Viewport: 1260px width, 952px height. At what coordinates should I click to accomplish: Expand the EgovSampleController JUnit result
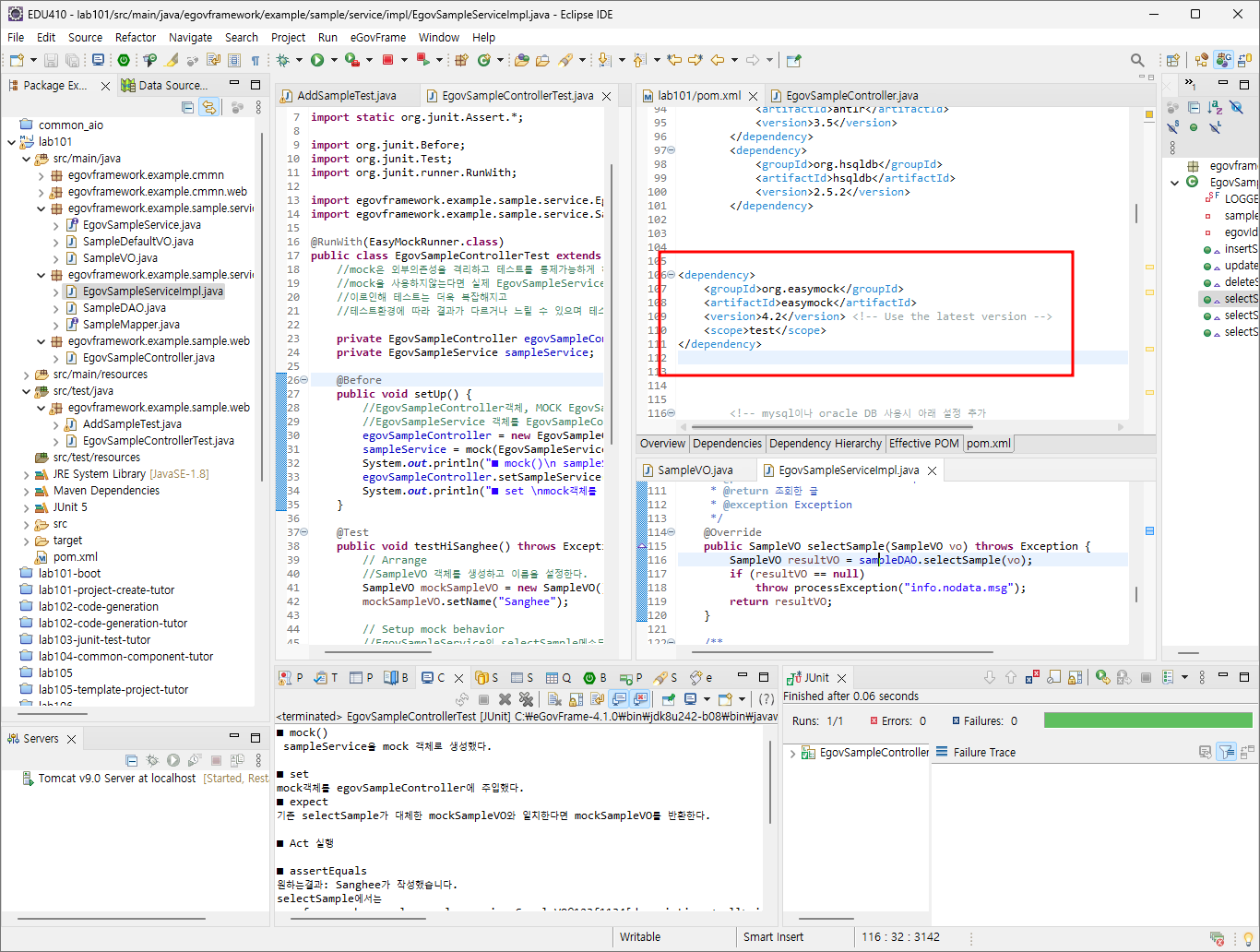pyautogui.click(x=792, y=753)
